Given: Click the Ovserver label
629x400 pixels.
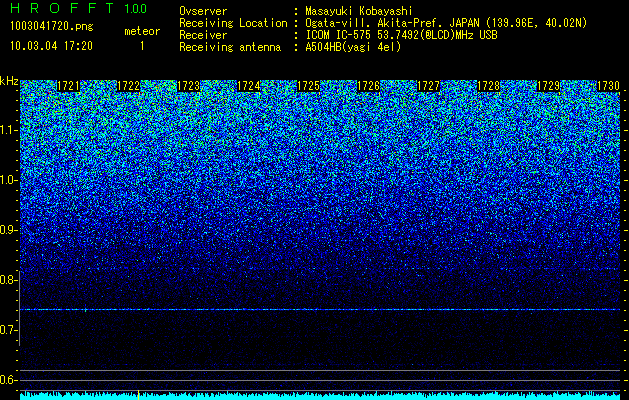Looking at the screenshot, I should (x=203, y=11).
